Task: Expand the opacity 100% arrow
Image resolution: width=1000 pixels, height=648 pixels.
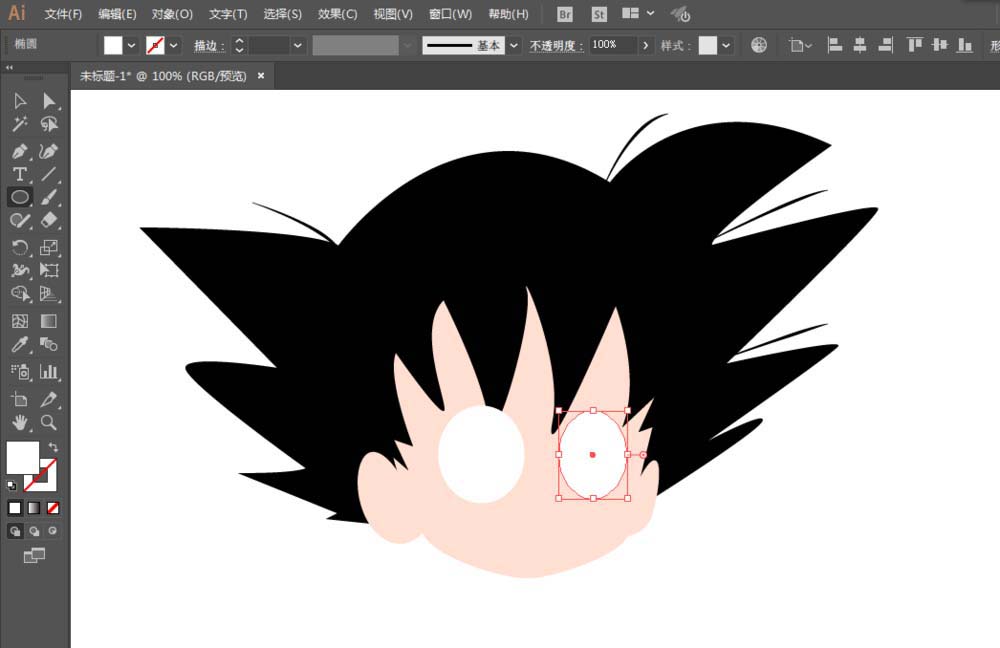Action: [x=645, y=45]
